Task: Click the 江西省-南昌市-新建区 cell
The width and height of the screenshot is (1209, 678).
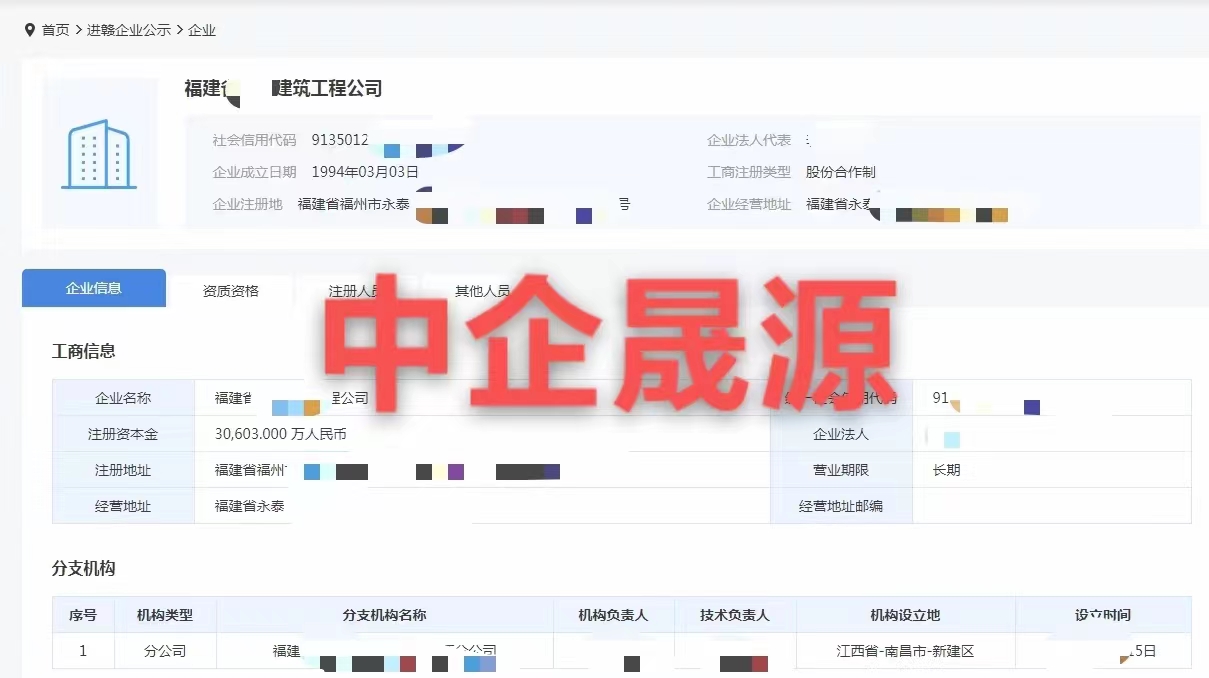Action: pyautogui.click(x=906, y=651)
